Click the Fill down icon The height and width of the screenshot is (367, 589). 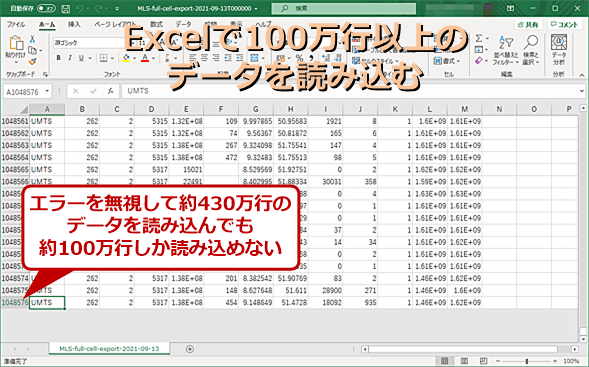tap(479, 50)
